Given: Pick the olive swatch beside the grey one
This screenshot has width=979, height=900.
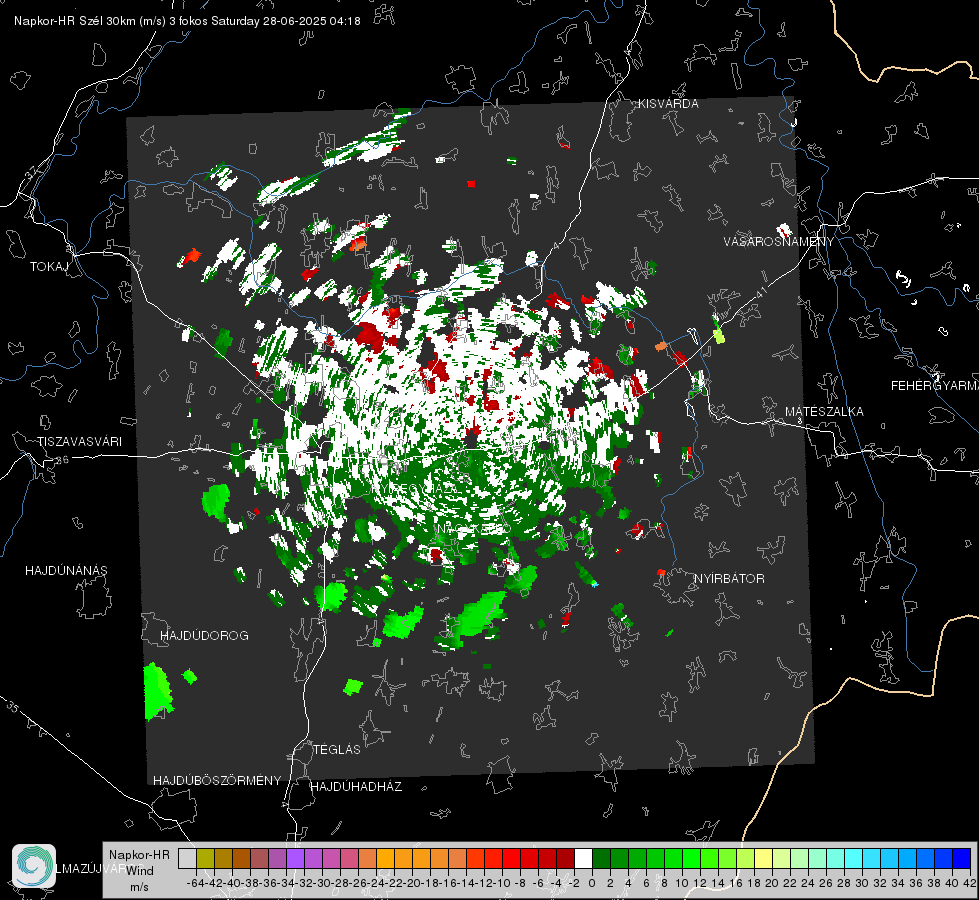Looking at the screenshot, I should [x=205, y=858].
